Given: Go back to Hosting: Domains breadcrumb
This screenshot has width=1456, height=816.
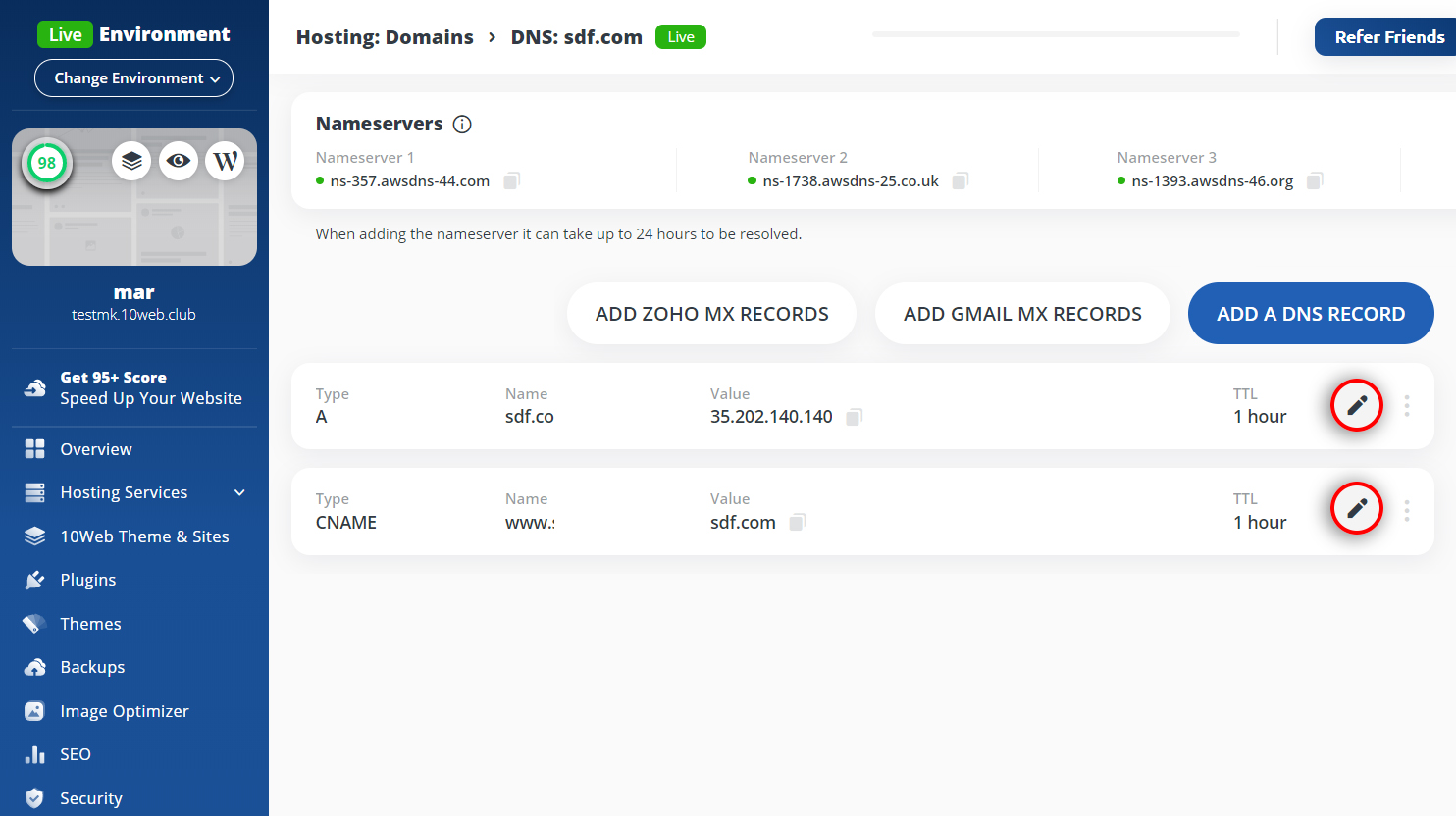Looking at the screenshot, I should point(385,37).
